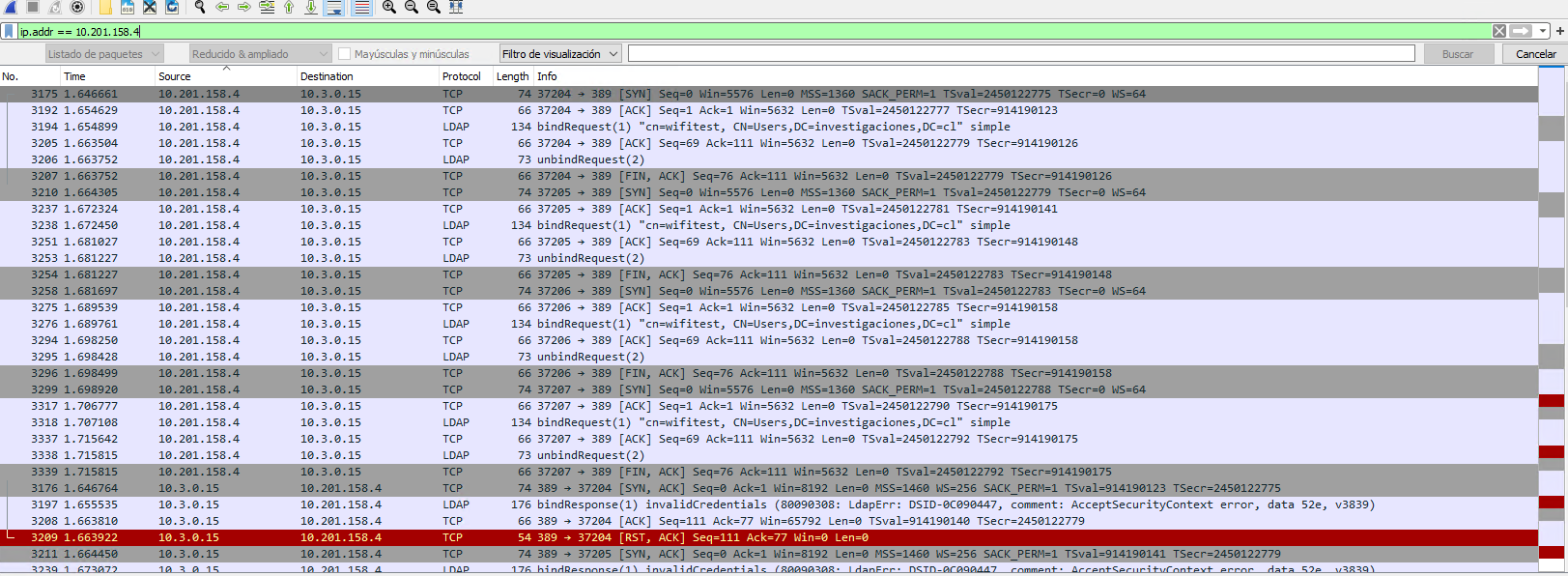The width and height of the screenshot is (1568, 576).
Task: Click the reload capture file icon
Action: [172, 7]
